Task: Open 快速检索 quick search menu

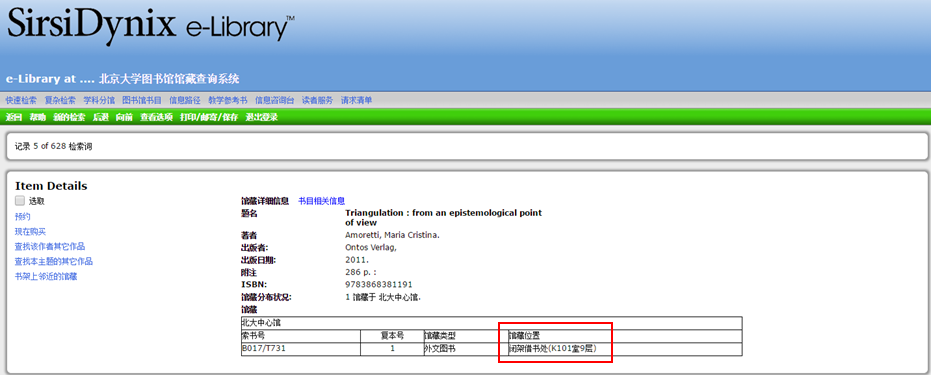Action: (x=21, y=100)
